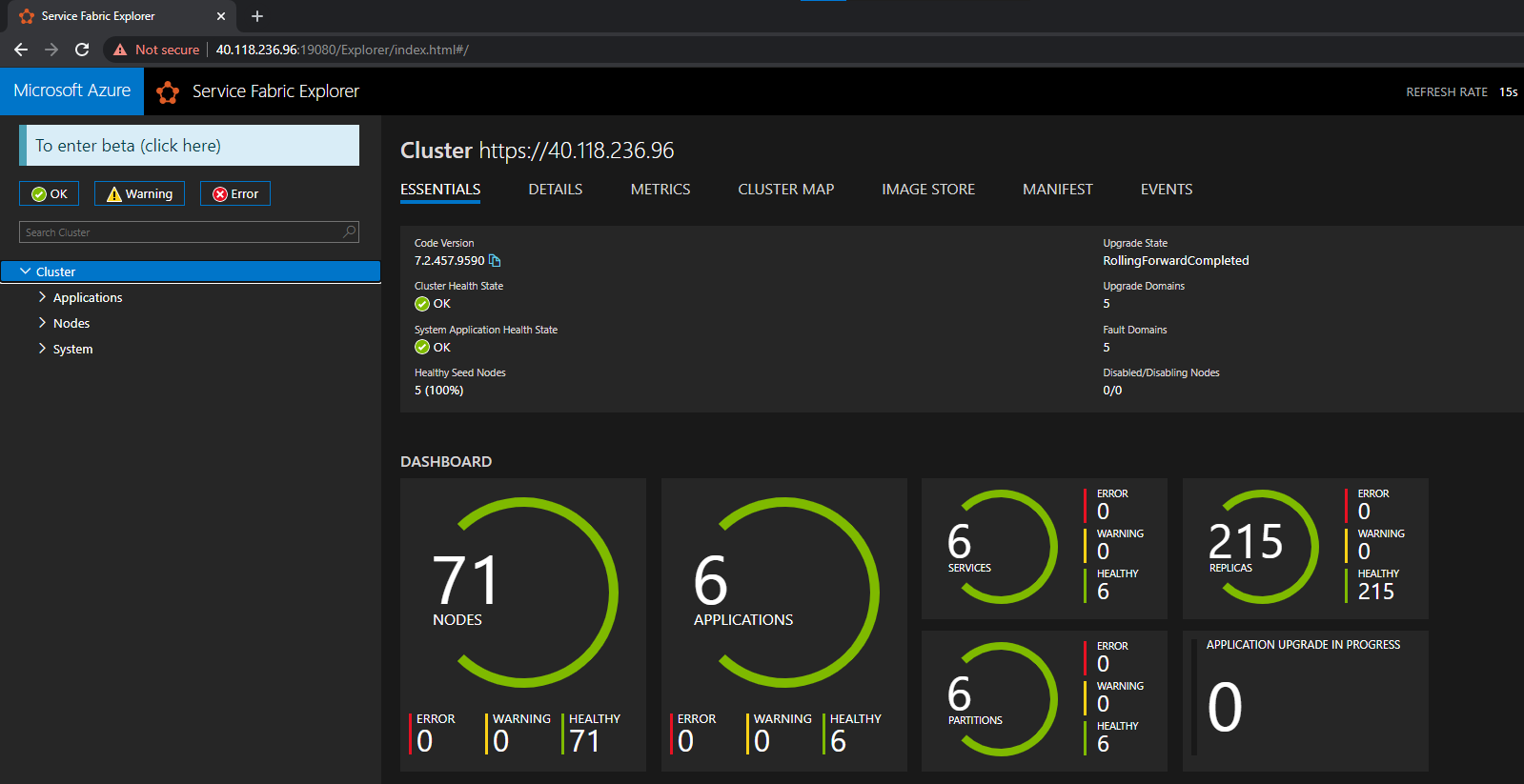1524x784 pixels.
Task: Click the browser forward arrow
Action: [x=51, y=50]
